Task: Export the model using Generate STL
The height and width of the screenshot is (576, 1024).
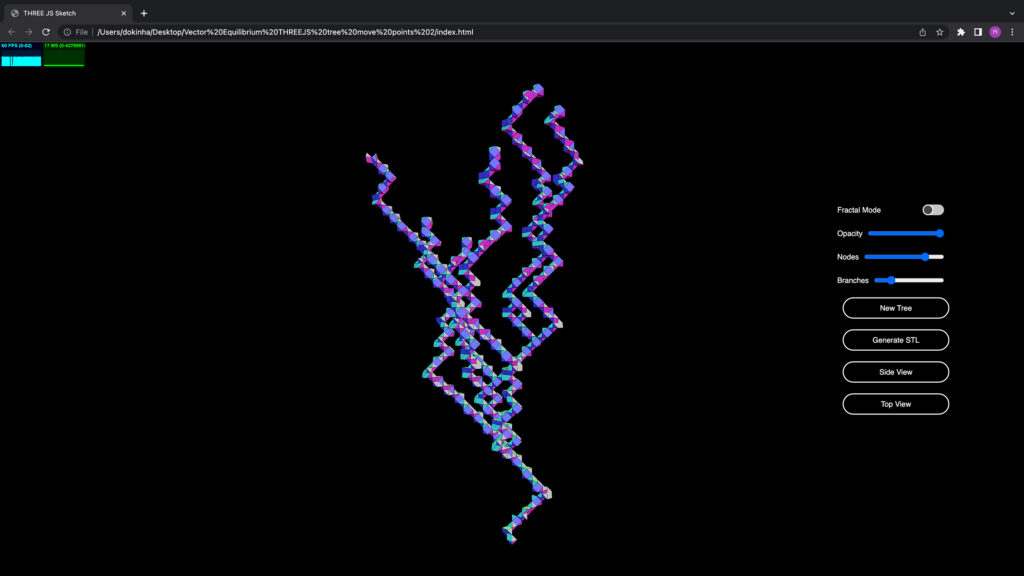Action: [x=895, y=339]
